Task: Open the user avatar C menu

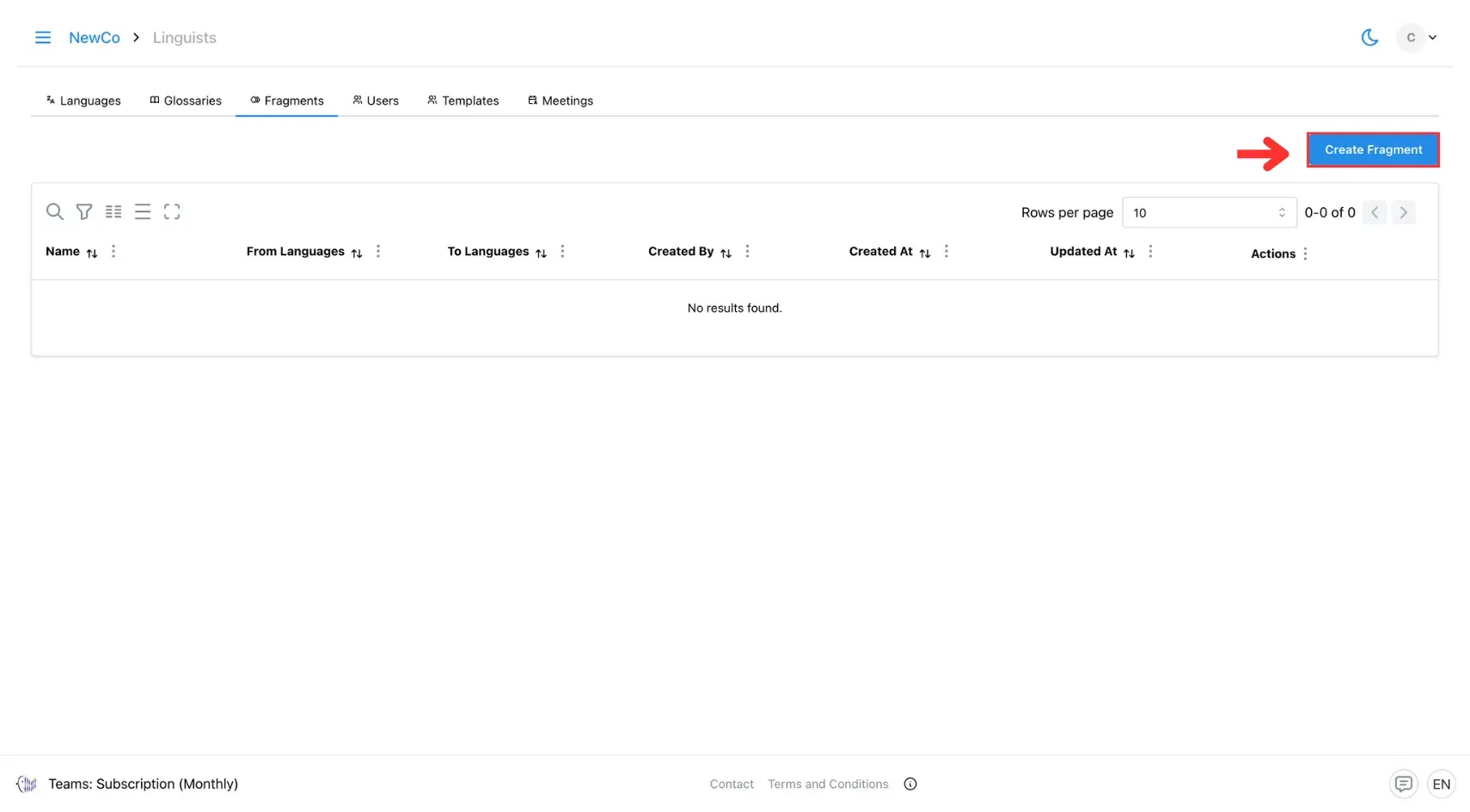Action: point(1418,38)
